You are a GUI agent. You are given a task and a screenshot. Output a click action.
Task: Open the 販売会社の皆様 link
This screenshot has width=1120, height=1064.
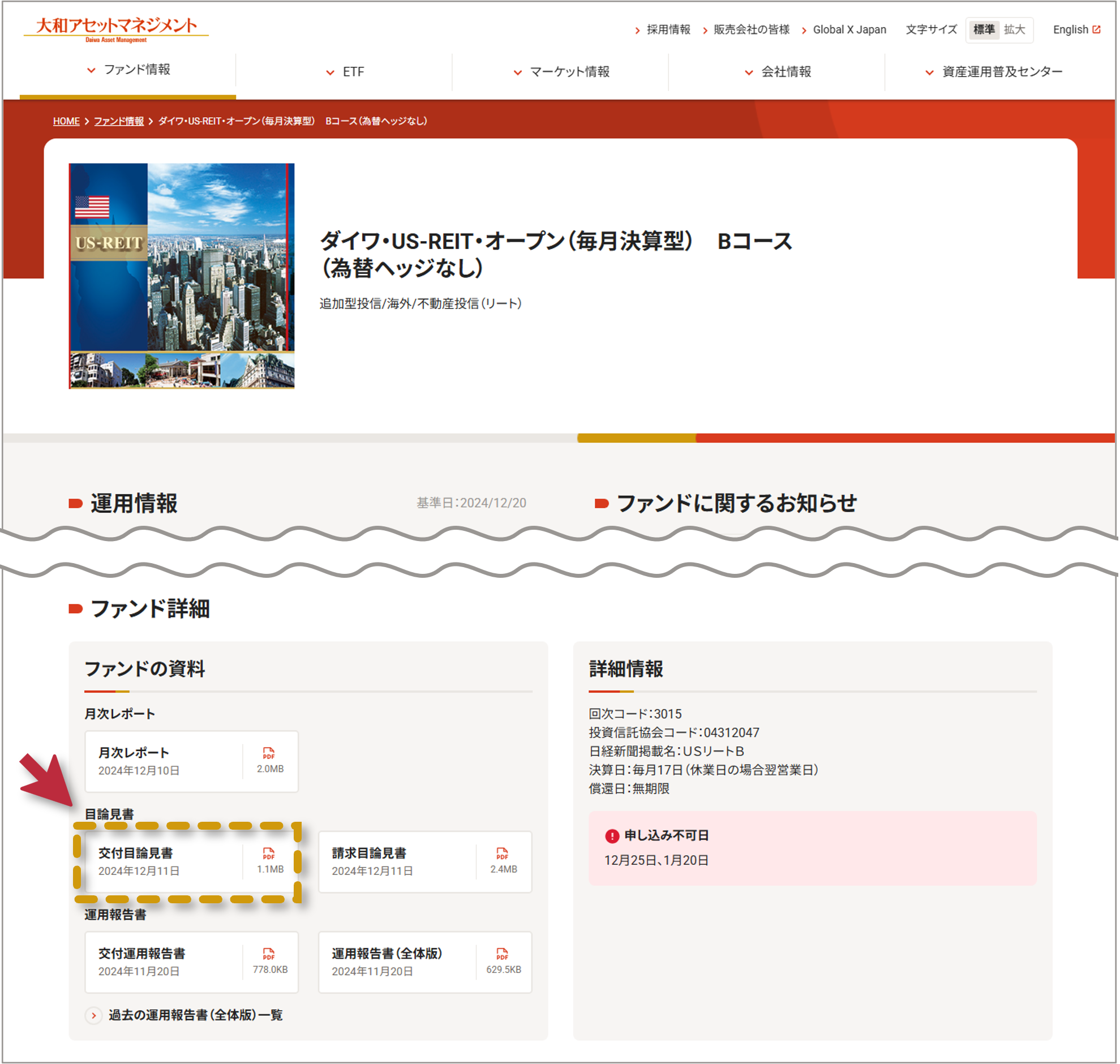(753, 29)
